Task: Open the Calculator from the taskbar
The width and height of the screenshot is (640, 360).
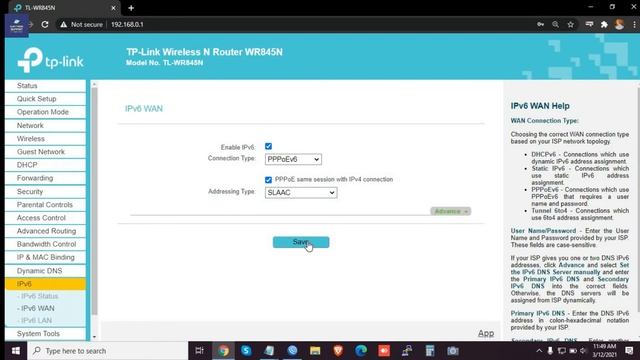Action: pyautogui.click(x=430, y=351)
